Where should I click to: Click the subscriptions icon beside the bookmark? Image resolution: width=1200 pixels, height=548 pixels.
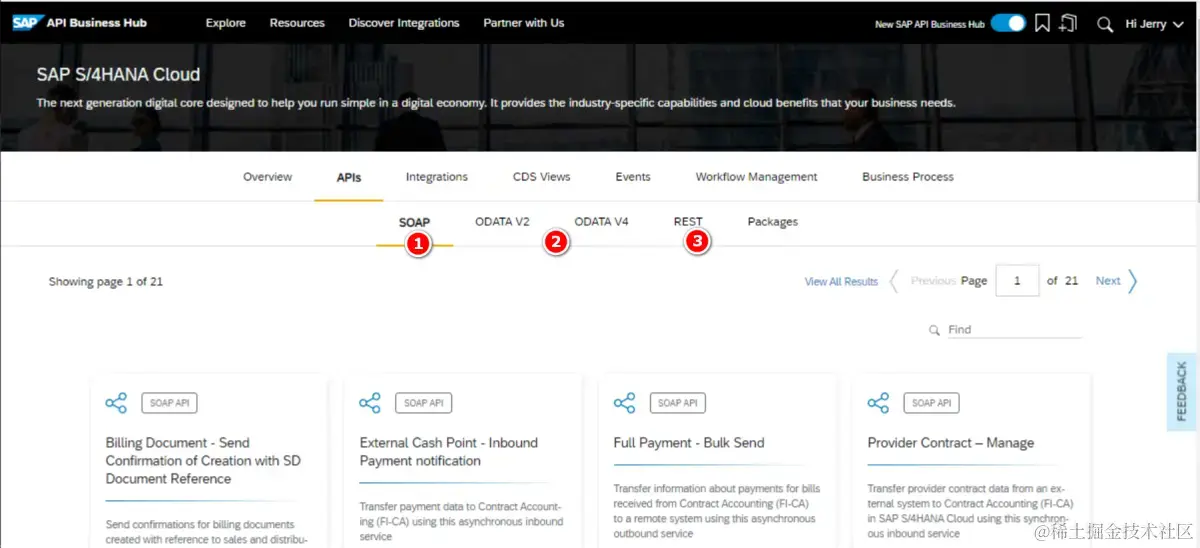pyautogui.click(x=1068, y=23)
